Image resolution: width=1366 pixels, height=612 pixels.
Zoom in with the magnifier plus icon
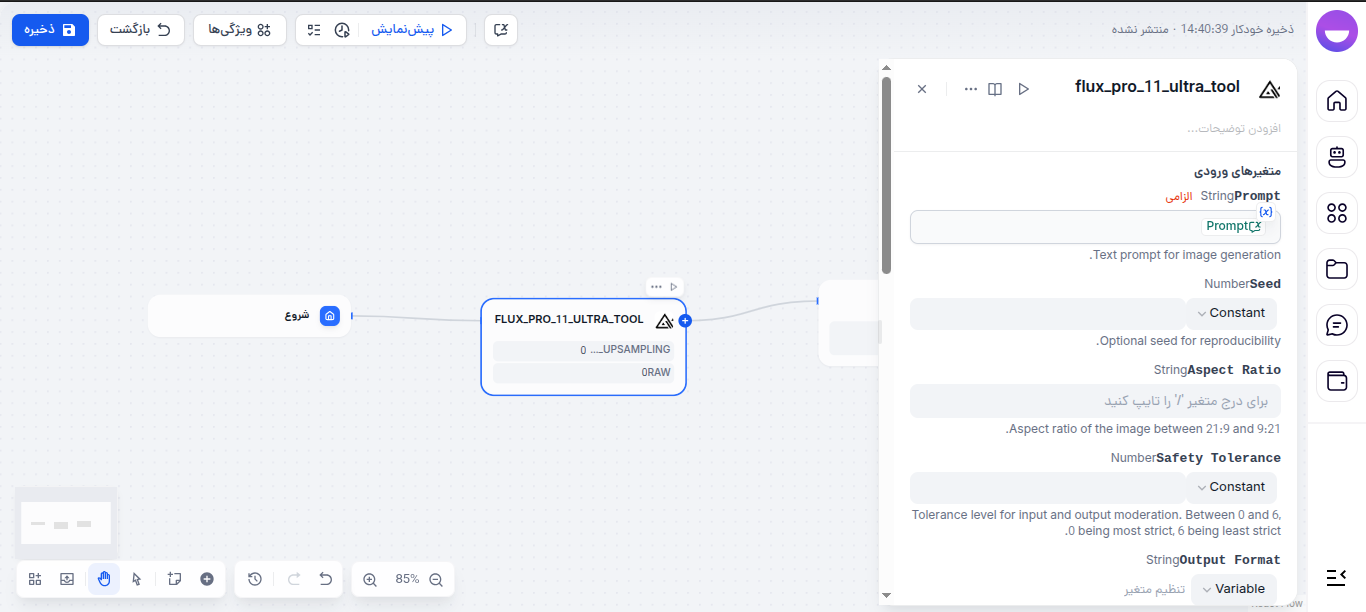pyautogui.click(x=369, y=579)
